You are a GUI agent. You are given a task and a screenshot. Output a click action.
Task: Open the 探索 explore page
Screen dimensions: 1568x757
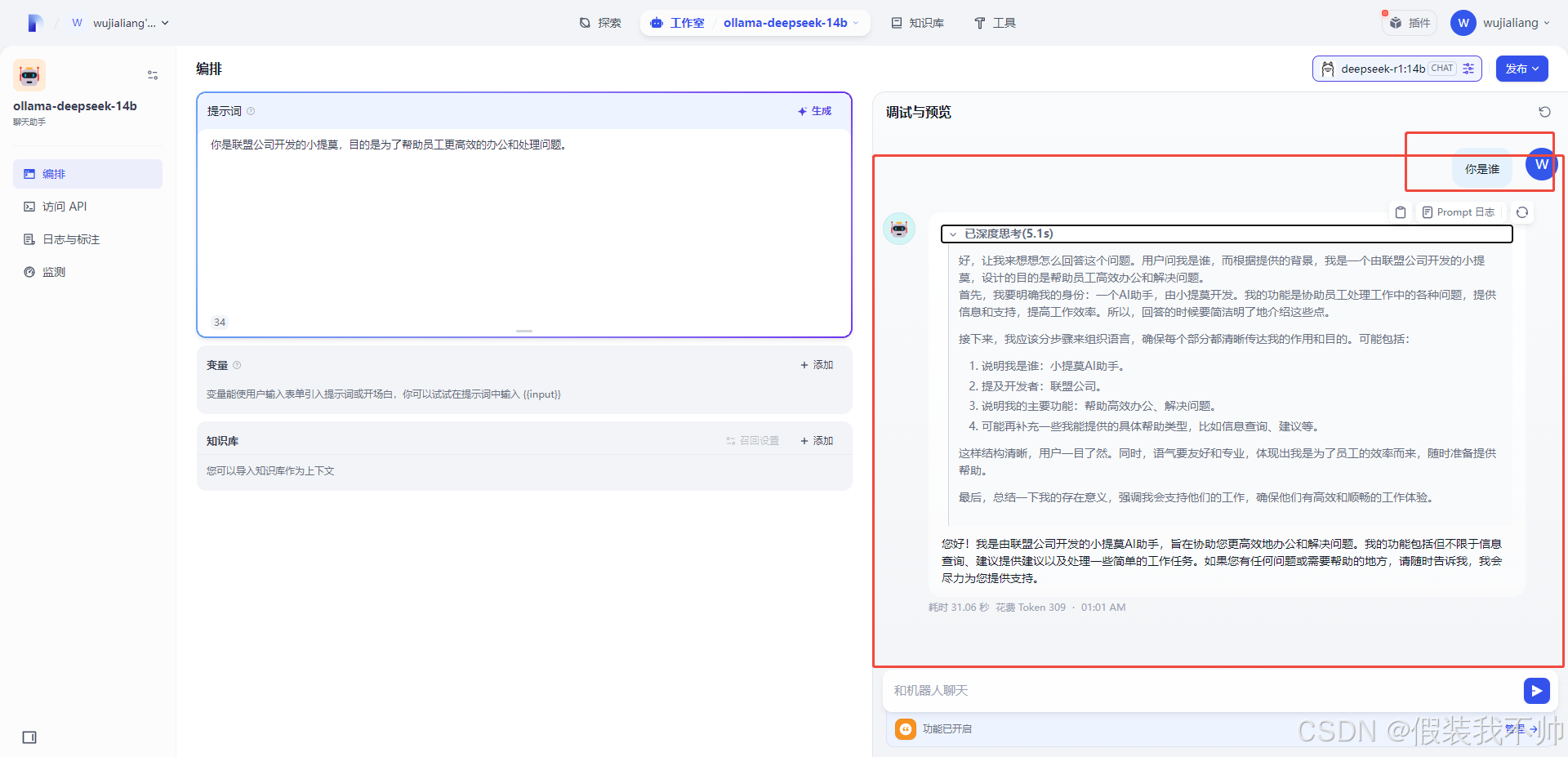[x=600, y=23]
